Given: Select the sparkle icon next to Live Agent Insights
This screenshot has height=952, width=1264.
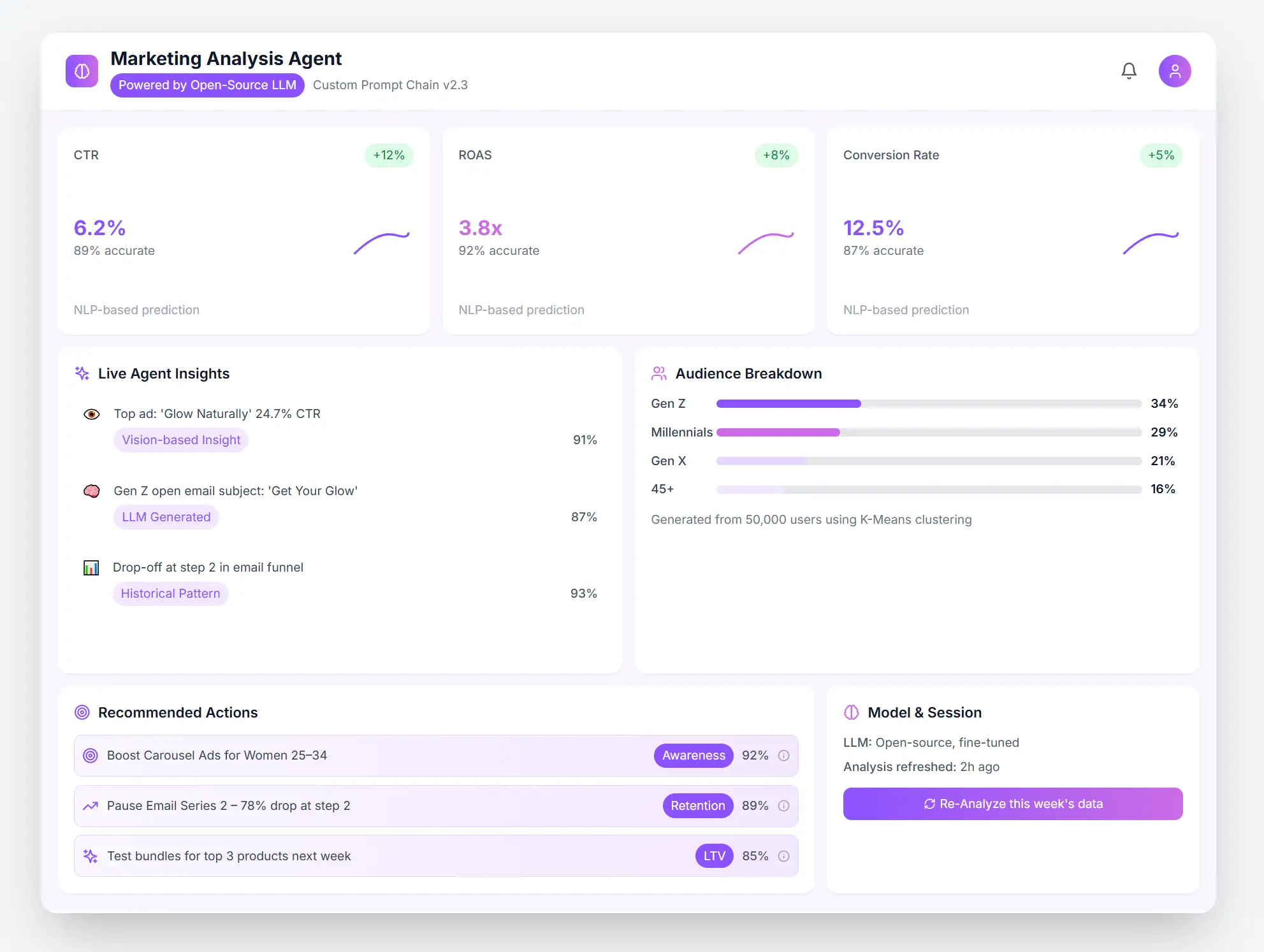Looking at the screenshot, I should (82, 373).
